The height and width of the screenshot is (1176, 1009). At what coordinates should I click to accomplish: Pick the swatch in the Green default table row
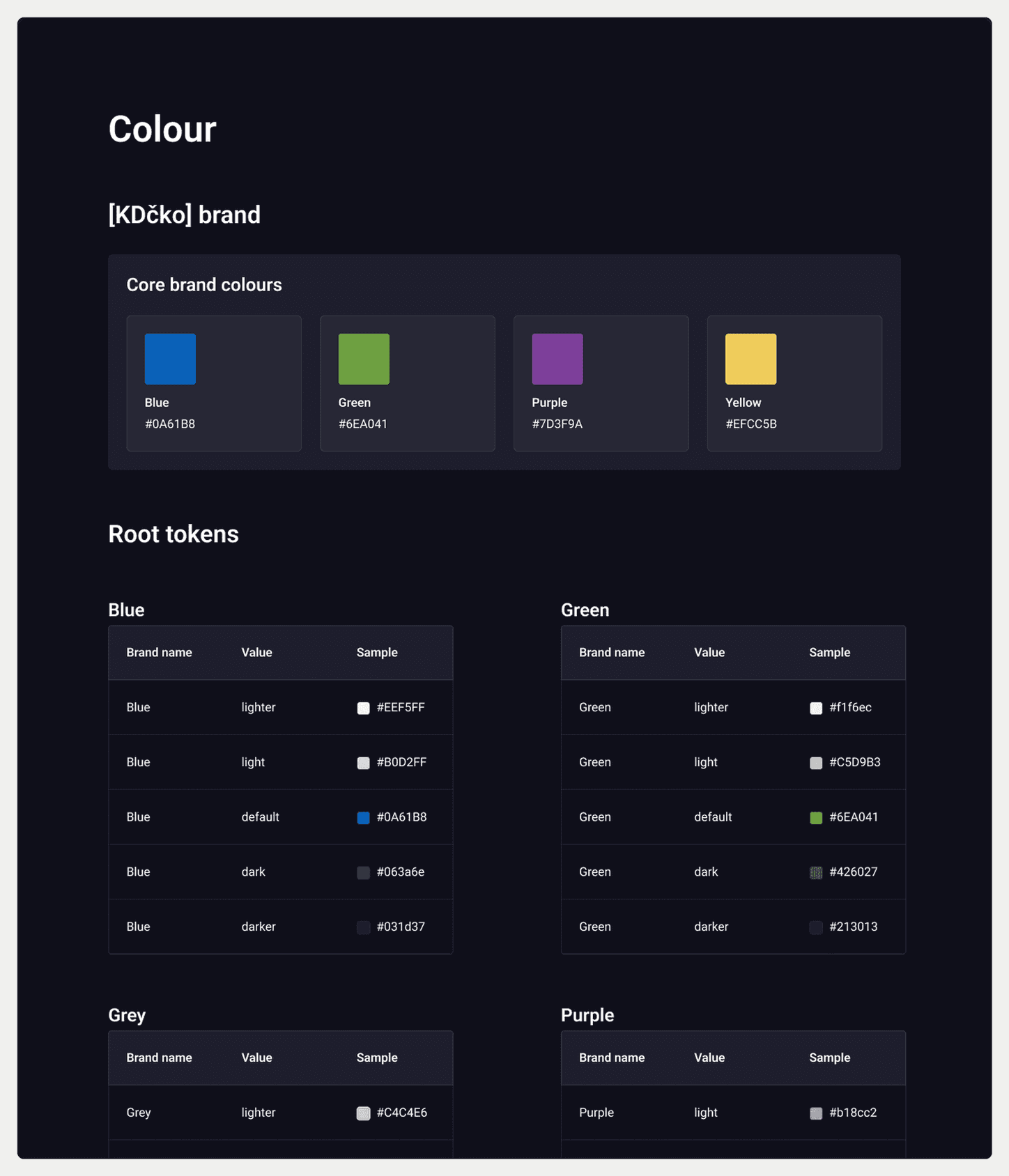coord(816,818)
